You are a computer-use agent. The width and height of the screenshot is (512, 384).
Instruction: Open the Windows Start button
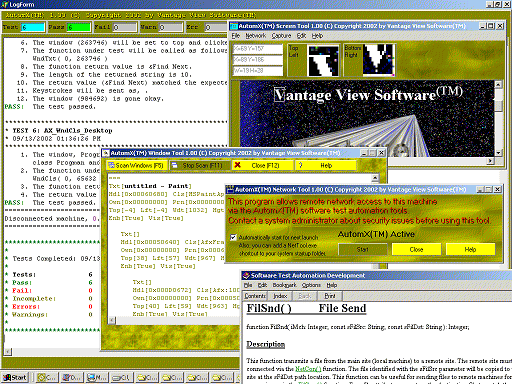(15, 377)
